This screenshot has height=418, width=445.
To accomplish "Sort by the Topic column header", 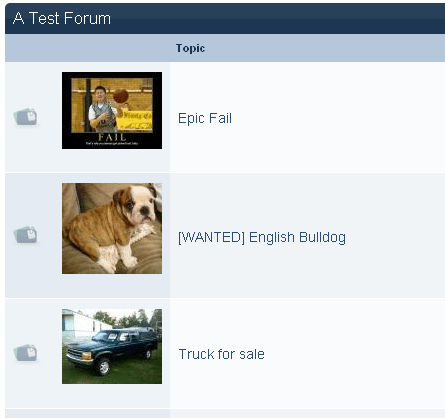I will point(190,48).
